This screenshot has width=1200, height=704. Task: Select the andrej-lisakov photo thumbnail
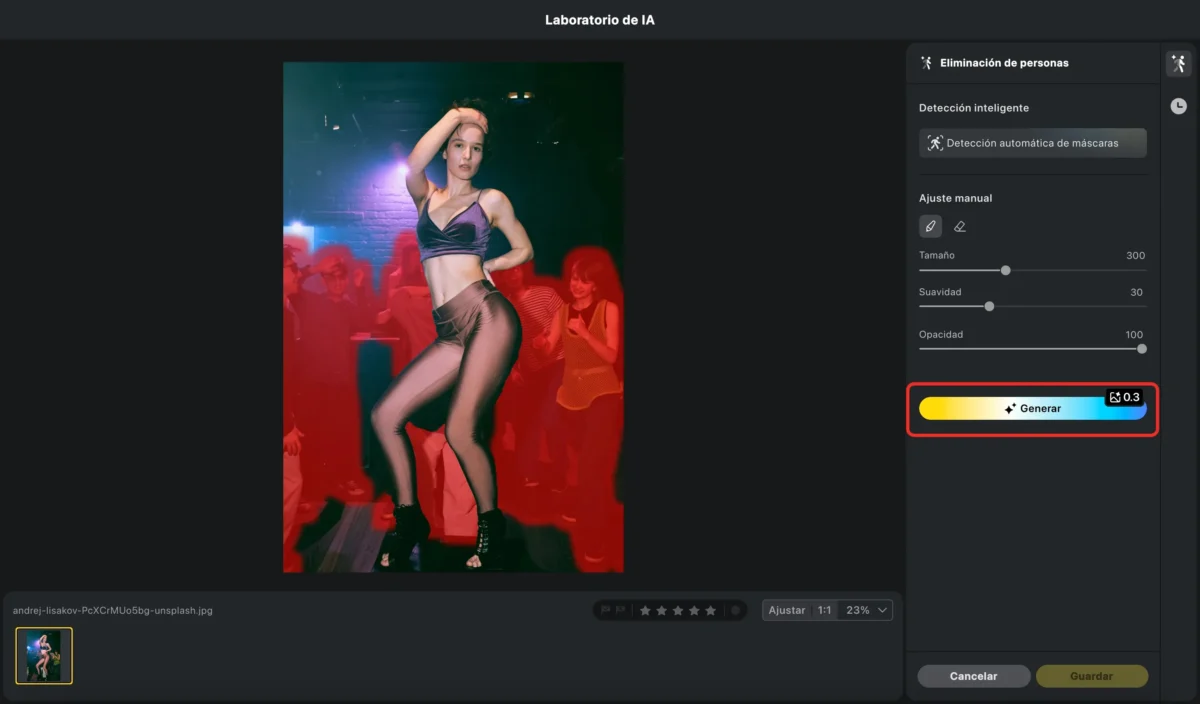click(43, 655)
